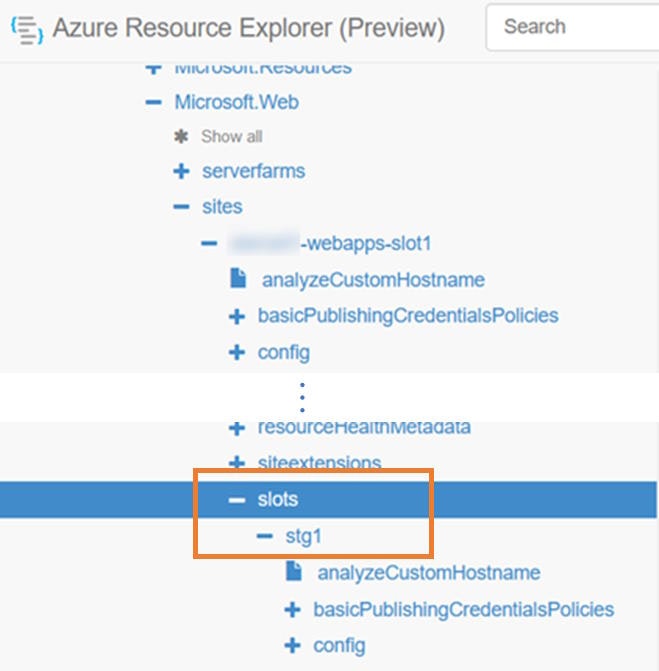Image resolution: width=659 pixels, height=671 pixels.
Task: Select config item under webapps-slot1
Action: pos(284,353)
